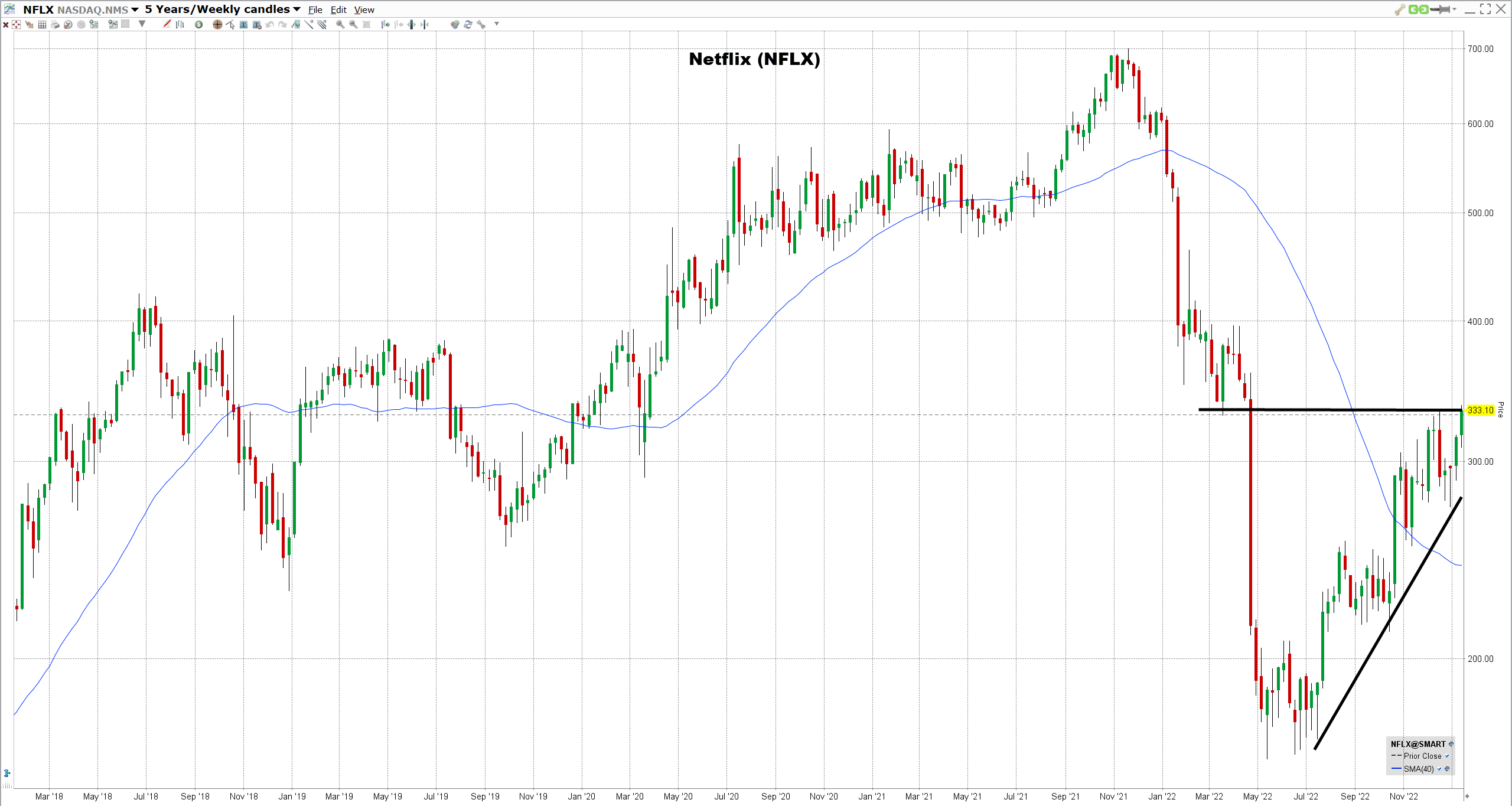Screen dimensions: 1512x806
Task: Click the yellow 333.10 price label
Action: [1481, 410]
